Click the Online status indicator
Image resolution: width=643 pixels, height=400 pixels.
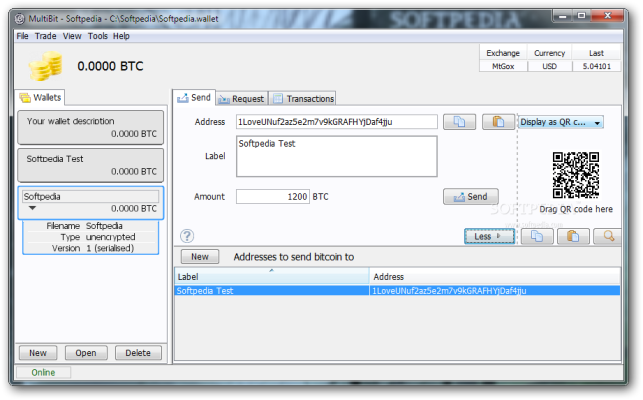[43, 372]
